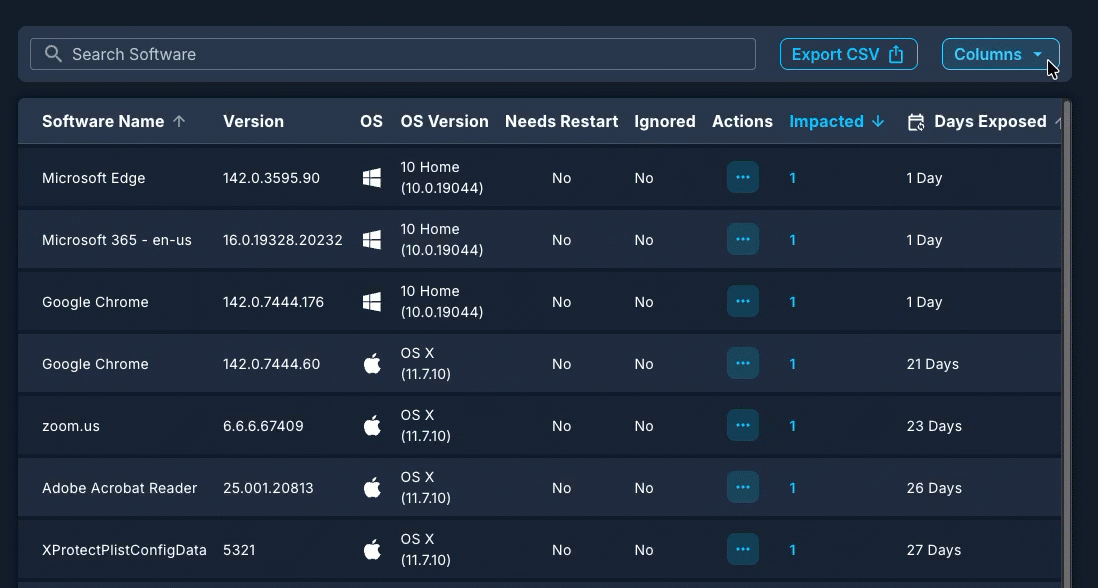Open the impacted count link for zoom.us
Screen dimensions: 1098x588
[x=792, y=425]
